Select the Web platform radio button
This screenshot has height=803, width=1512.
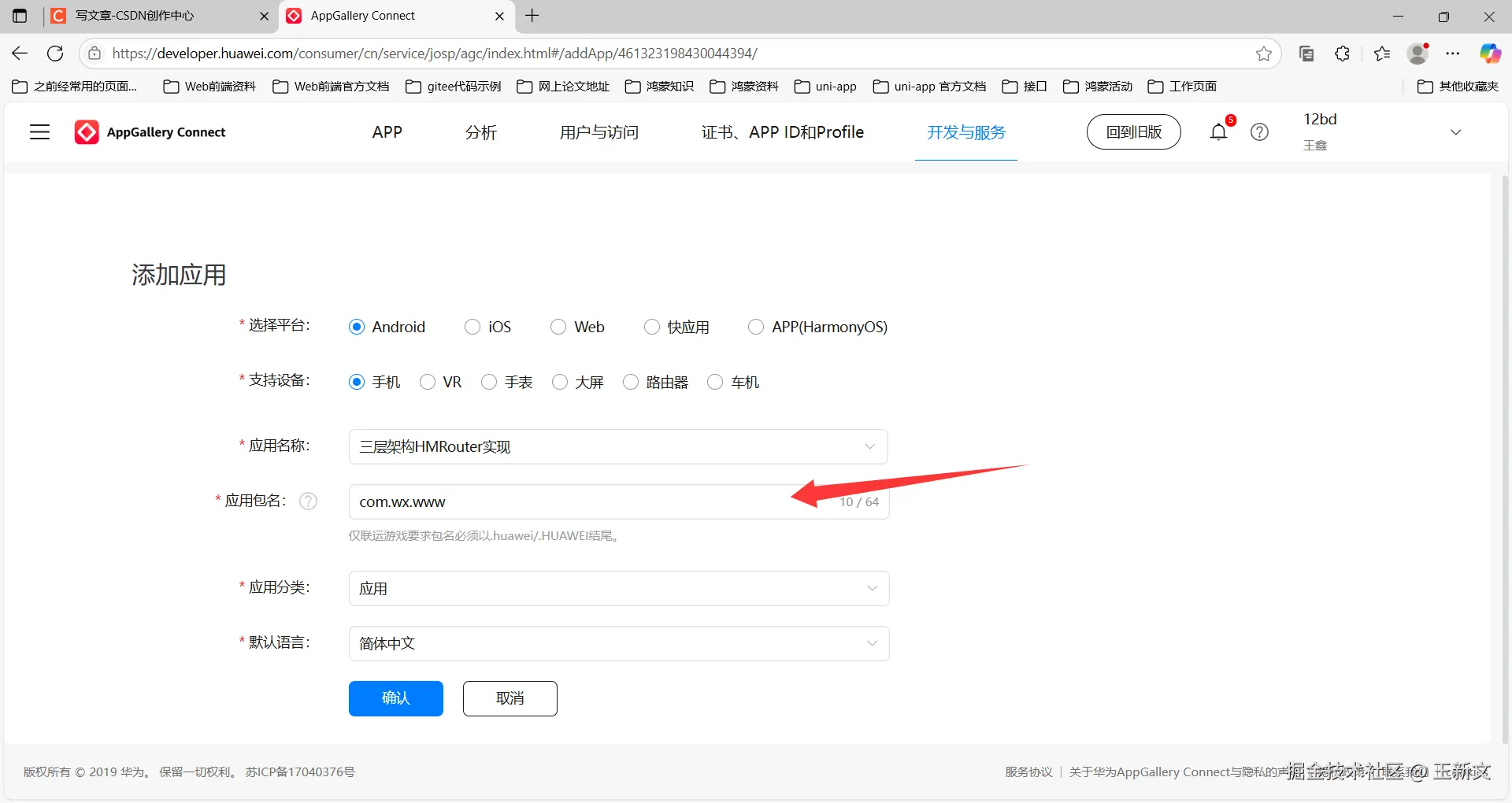[558, 327]
